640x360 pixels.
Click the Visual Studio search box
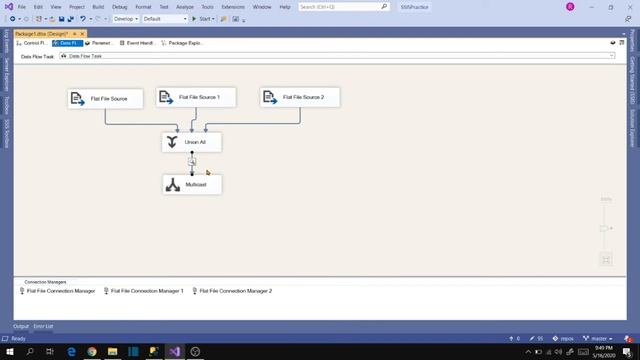344,7
